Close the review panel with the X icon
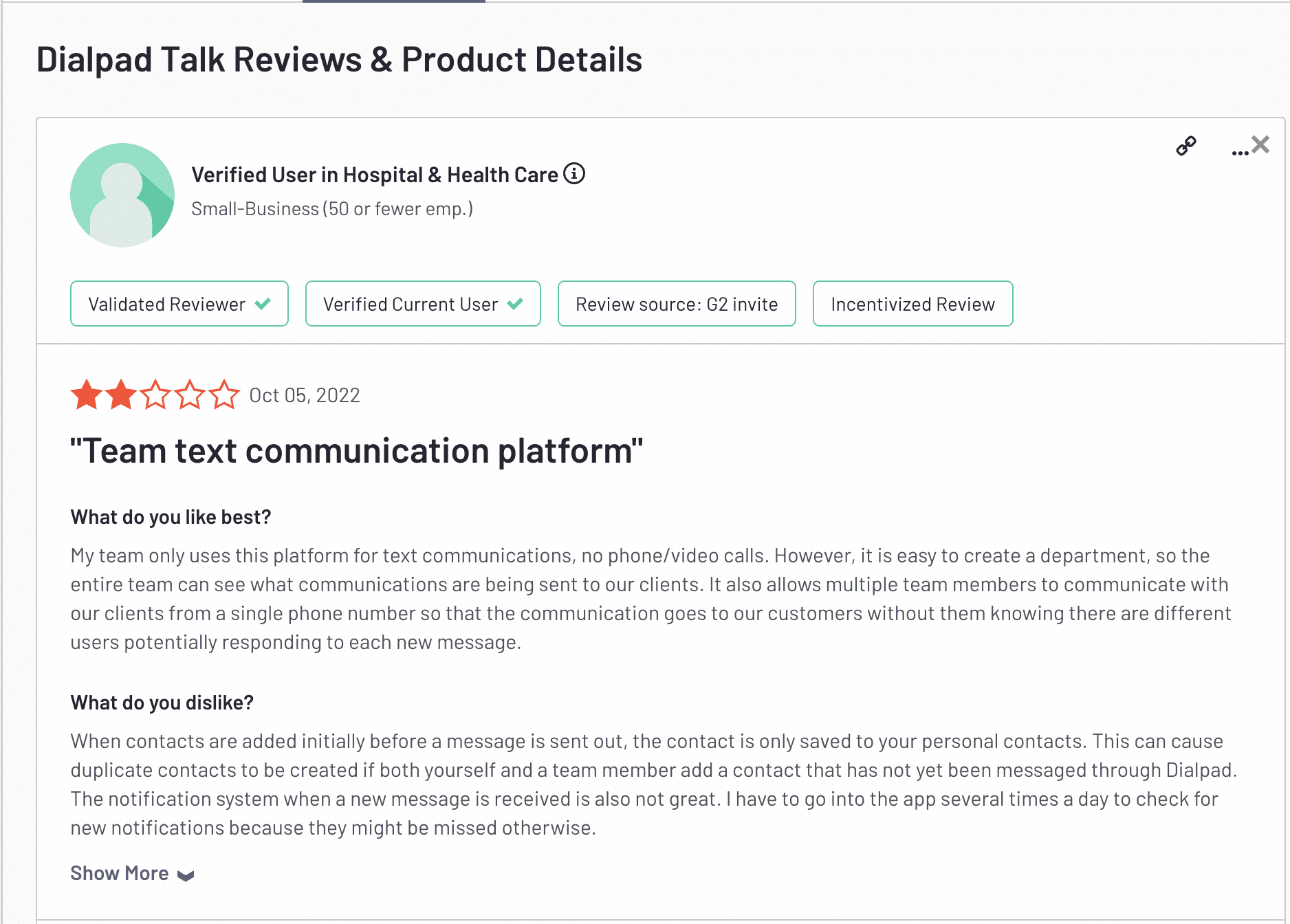The height and width of the screenshot is (924, 1290). 1260,144
